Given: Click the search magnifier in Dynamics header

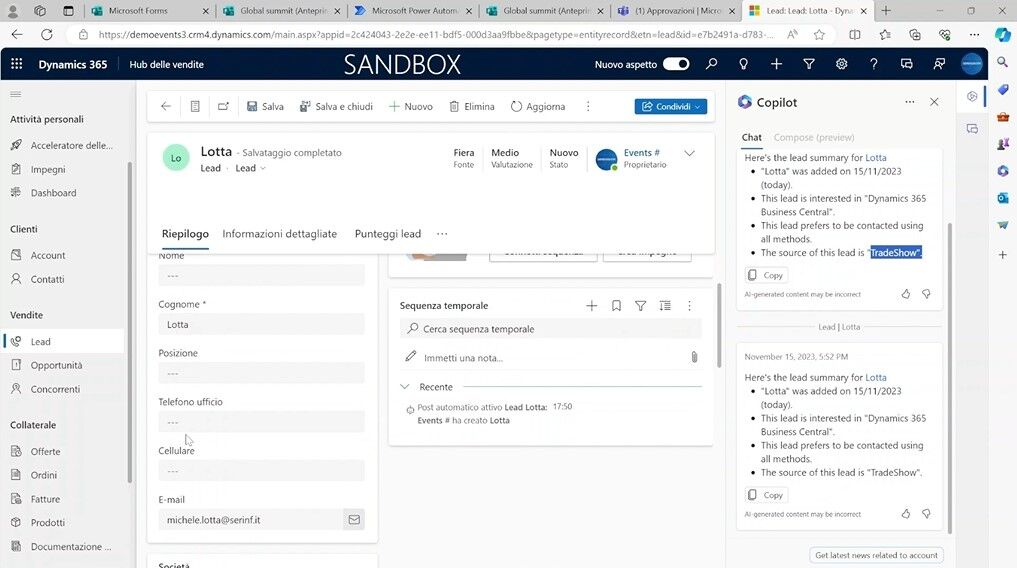Looking at the screenshot, I should pyautogui.click(x=711, y=64).
